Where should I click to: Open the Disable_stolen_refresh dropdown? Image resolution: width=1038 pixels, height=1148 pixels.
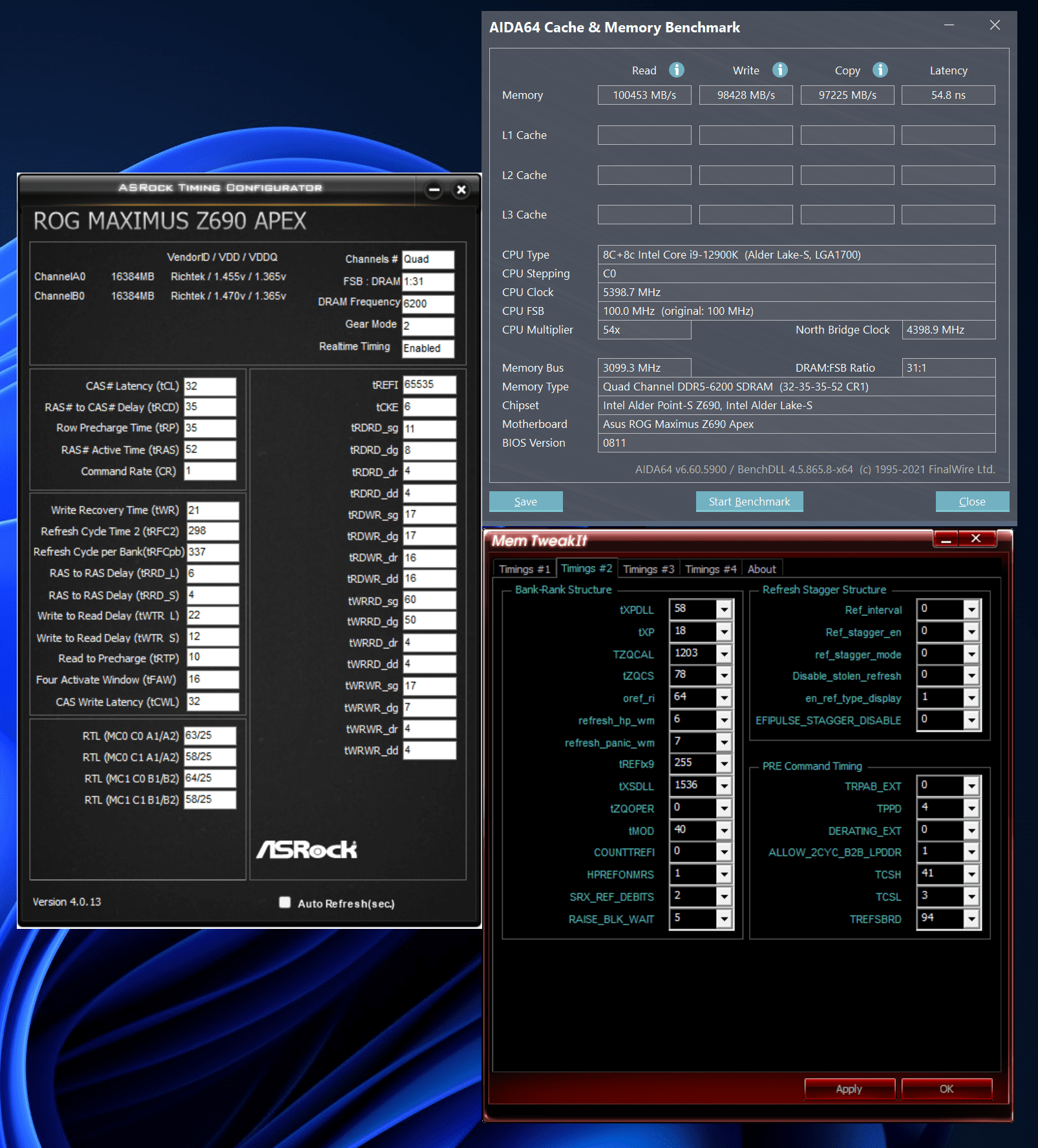[x=971, y=676]
